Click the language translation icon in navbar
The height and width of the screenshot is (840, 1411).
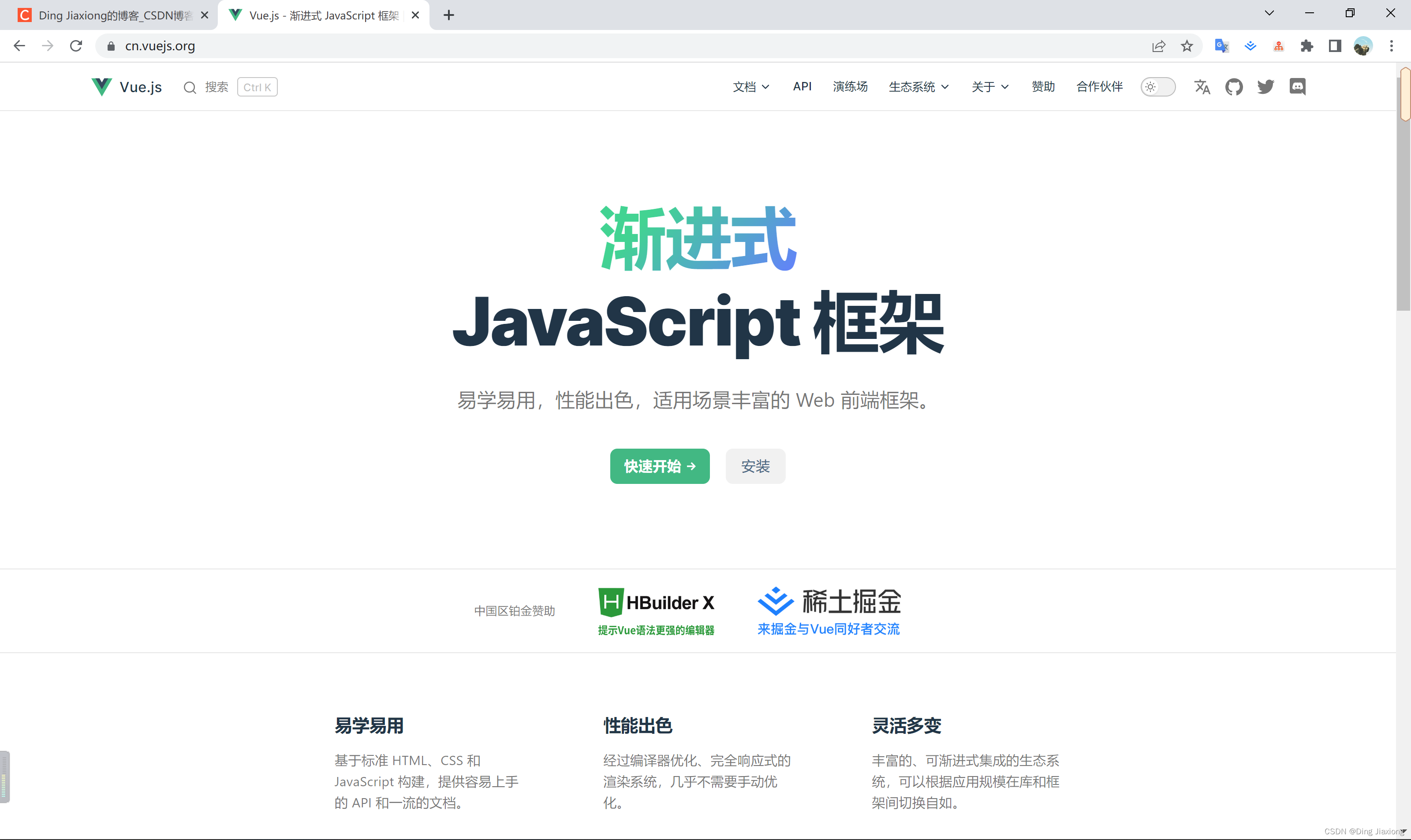(1202, 87)
